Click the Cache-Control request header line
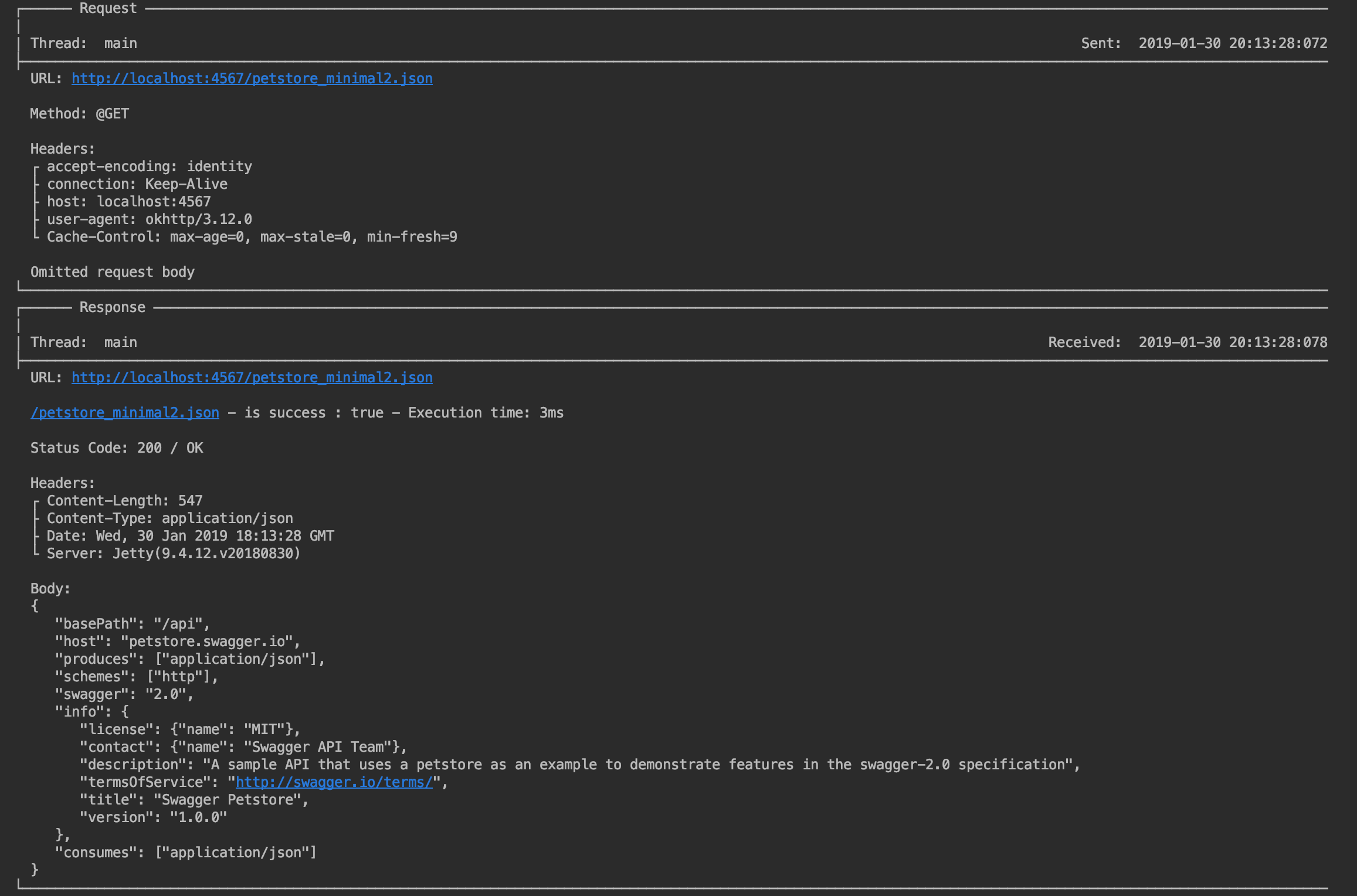 coord(252,237)
